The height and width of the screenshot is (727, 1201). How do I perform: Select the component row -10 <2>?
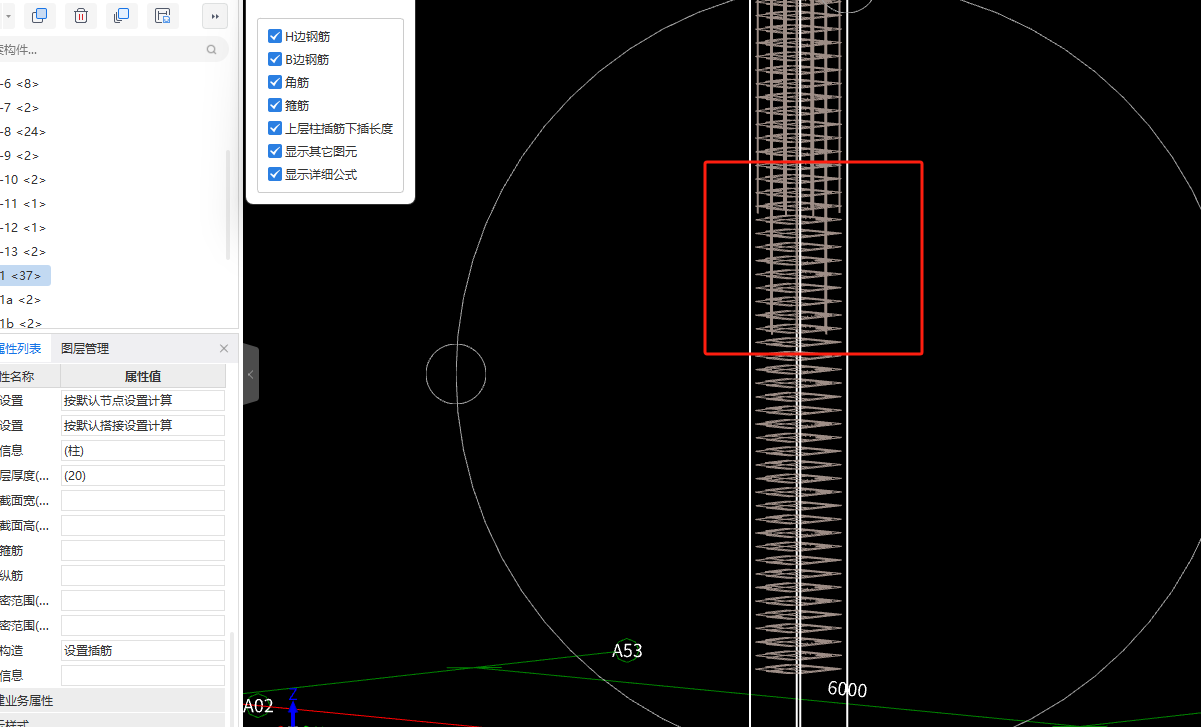click(23, 180)
